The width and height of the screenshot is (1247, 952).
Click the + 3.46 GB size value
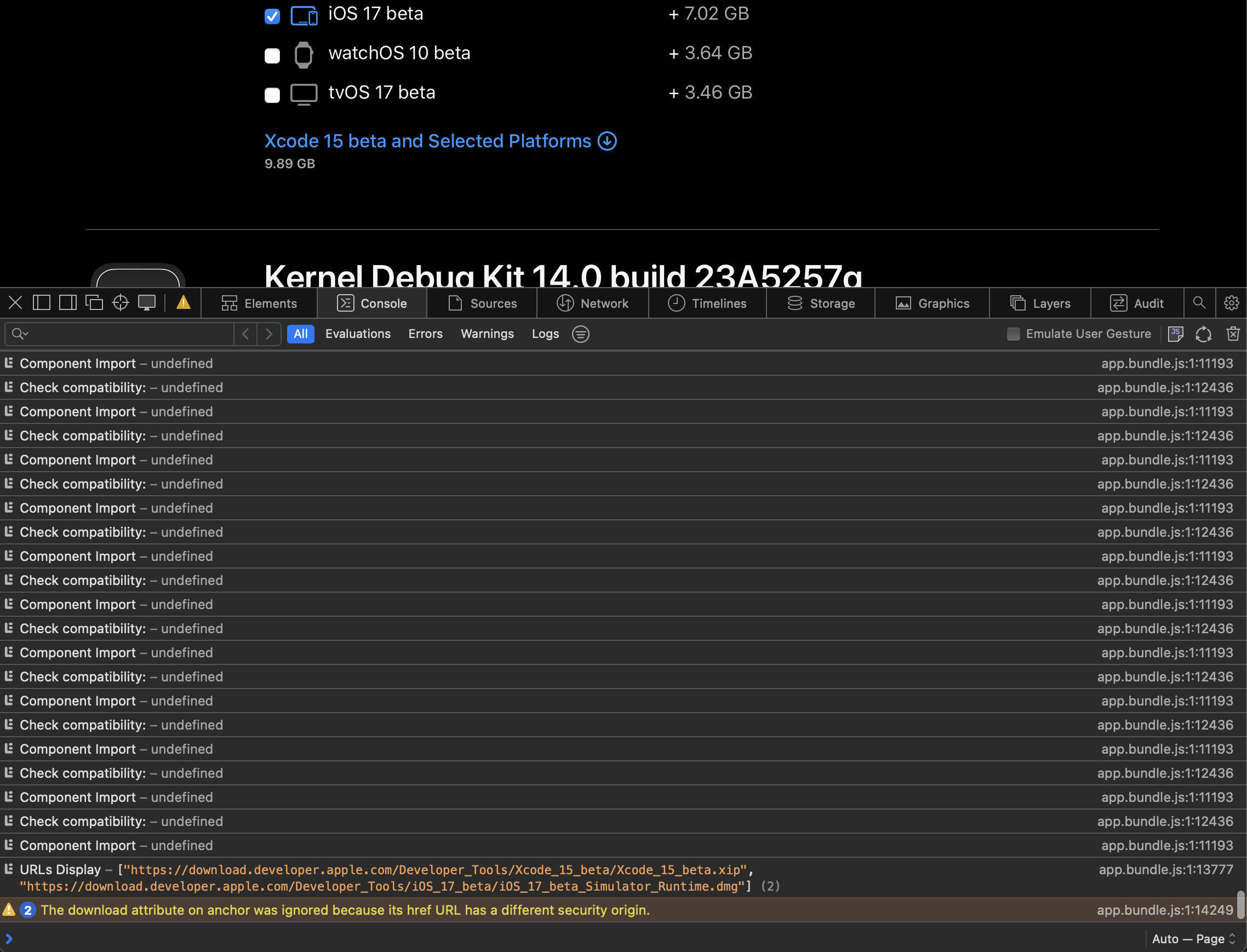(x=710, y=93)
